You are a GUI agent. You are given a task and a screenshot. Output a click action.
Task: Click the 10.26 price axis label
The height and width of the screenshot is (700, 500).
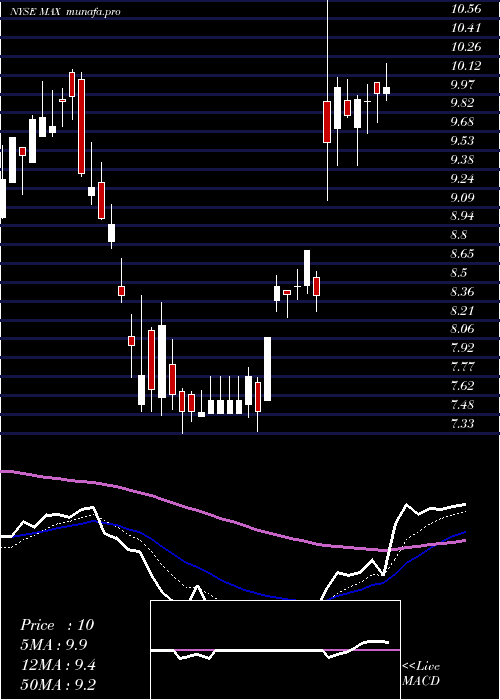[466, 47]
